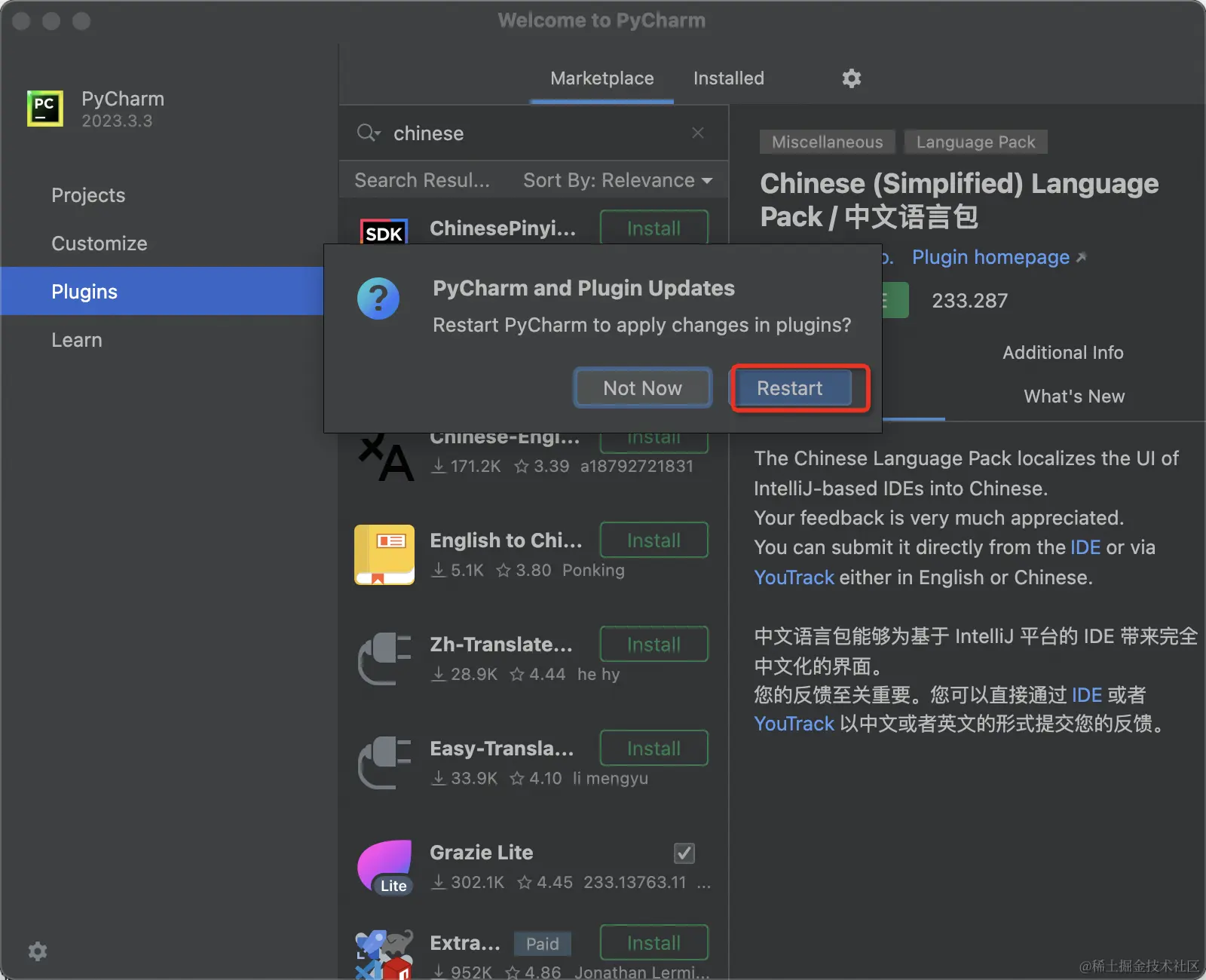This screenshot has width=1206, height=980.
Task: Click the English to Chinese book icon
Action: (384, 555)
